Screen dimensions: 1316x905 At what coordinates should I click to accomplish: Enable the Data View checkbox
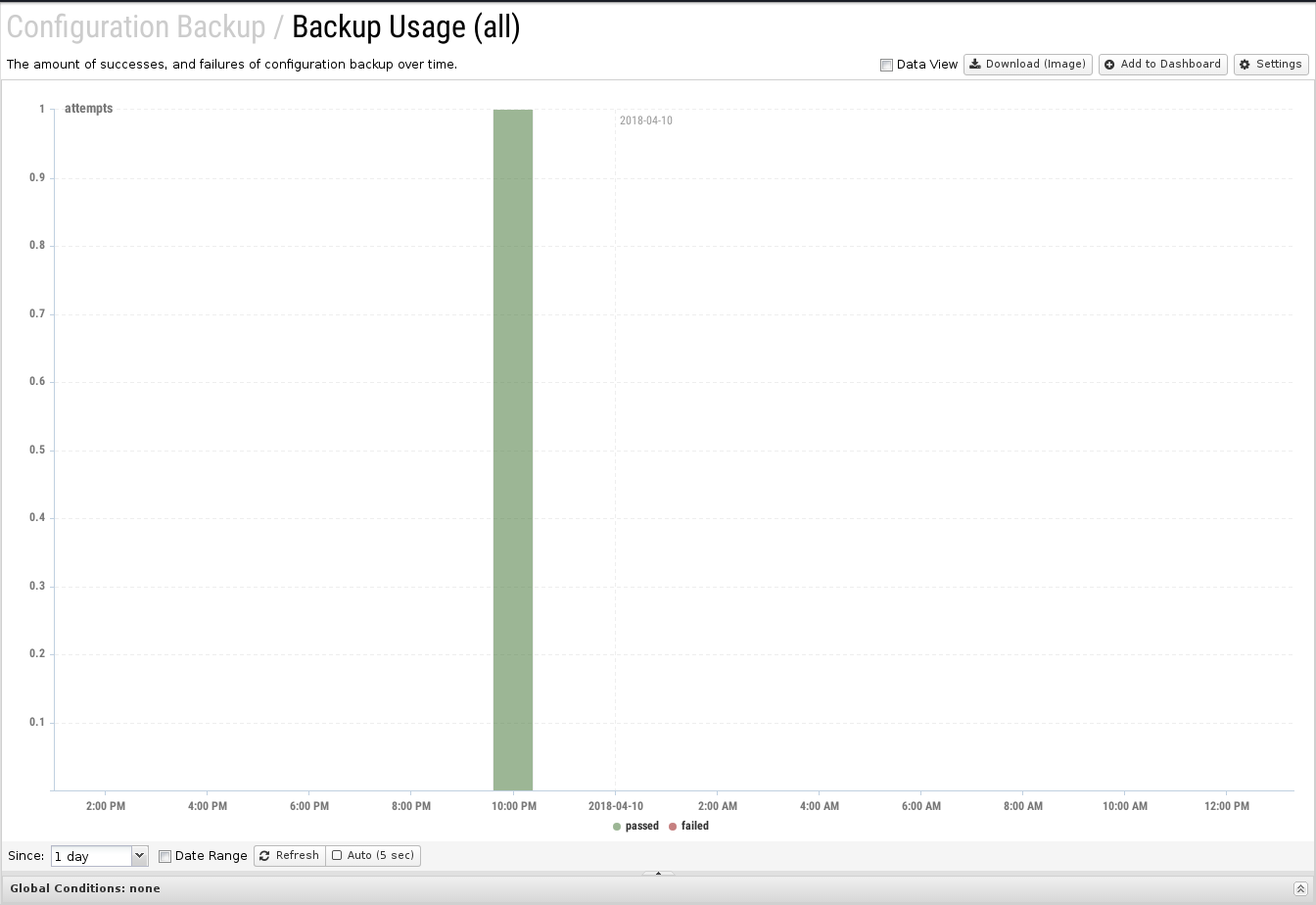click(886, 66)
